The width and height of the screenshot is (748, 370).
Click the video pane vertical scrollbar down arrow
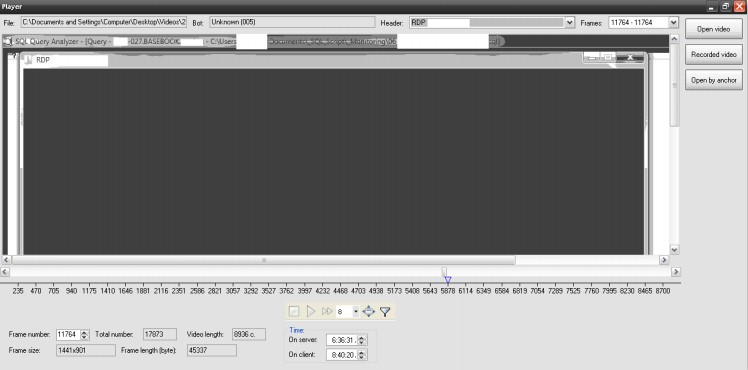[674, 249]
